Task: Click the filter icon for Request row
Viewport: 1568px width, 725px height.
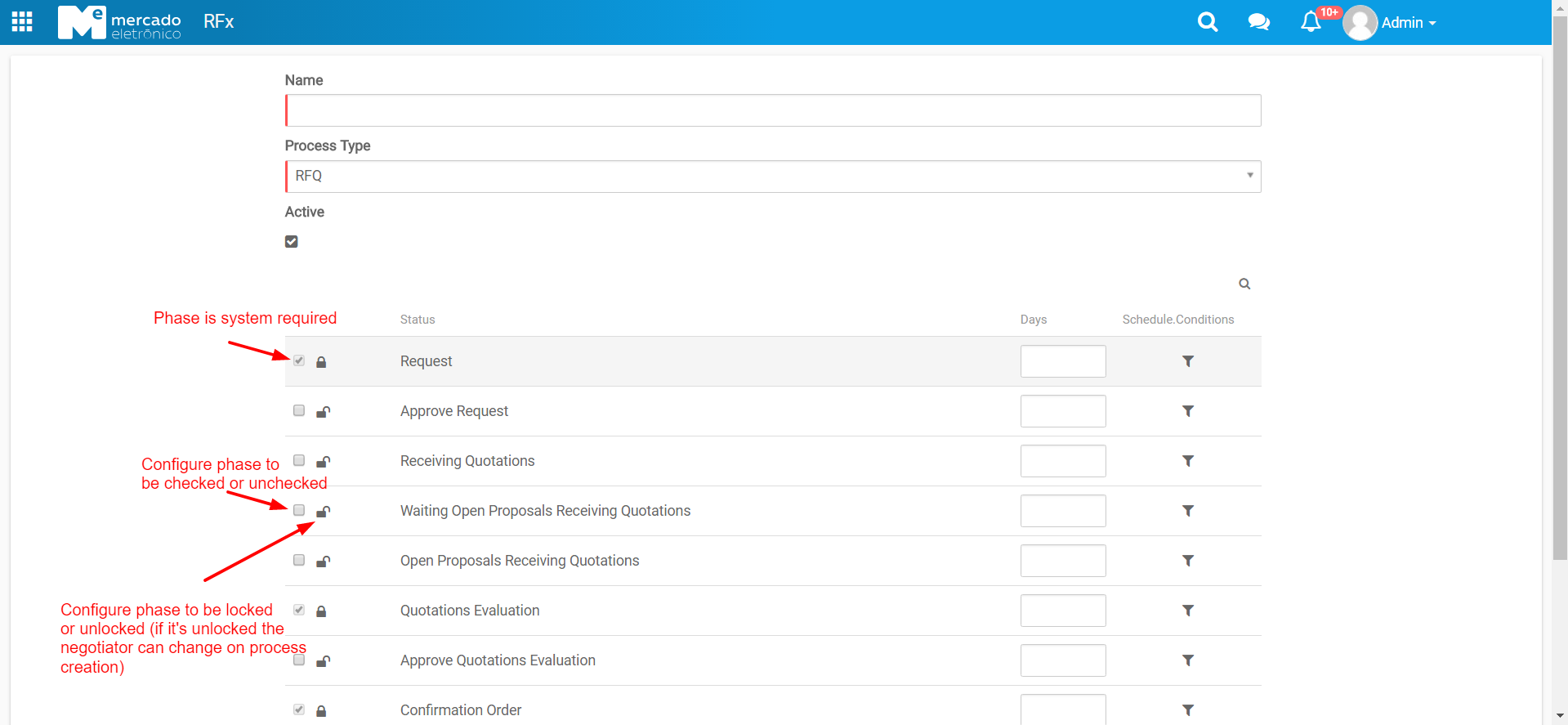Action: pyautogui.click(x=1188, y=361)
